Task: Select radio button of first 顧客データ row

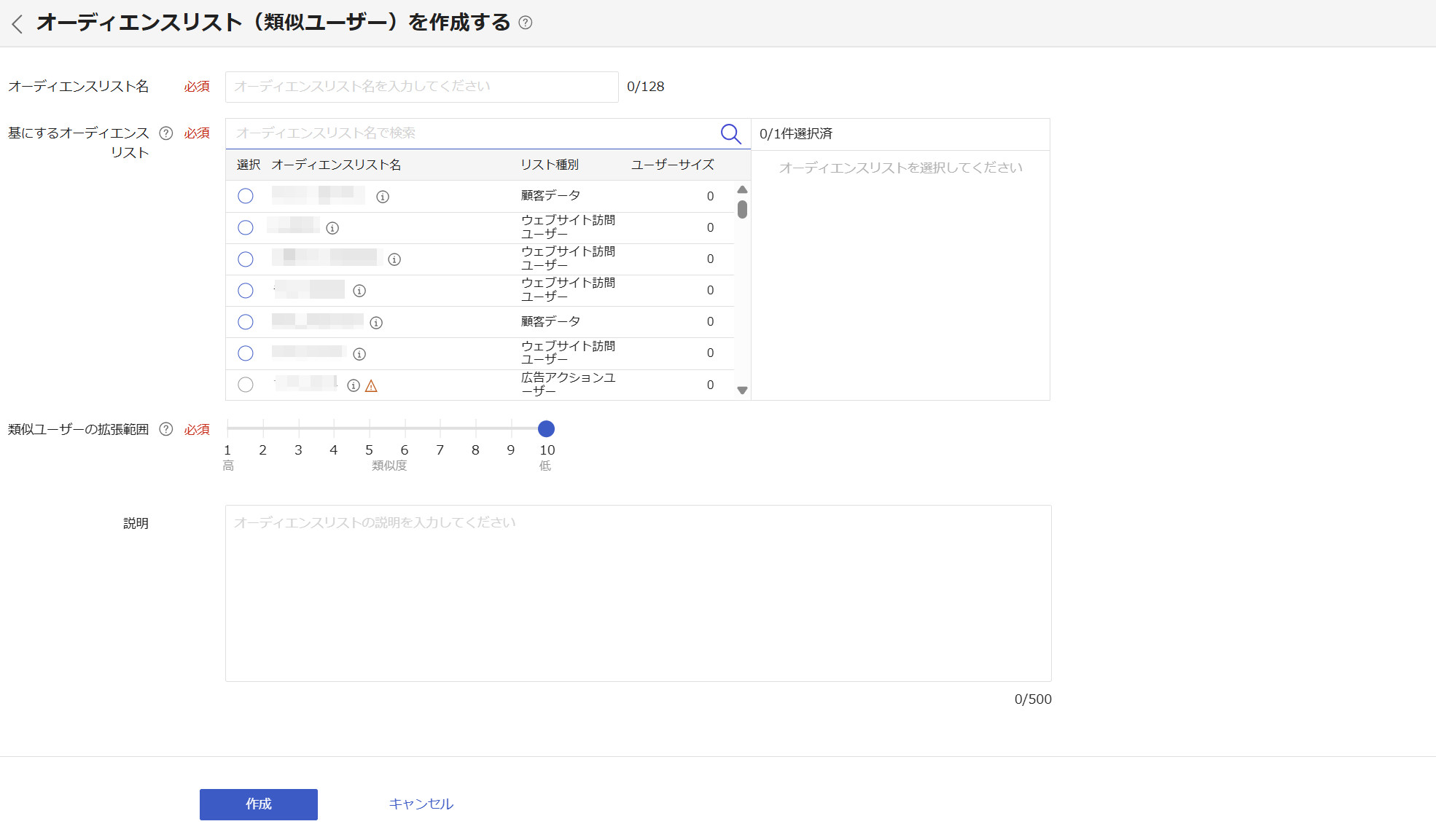Action: click(x=246, y=196)
